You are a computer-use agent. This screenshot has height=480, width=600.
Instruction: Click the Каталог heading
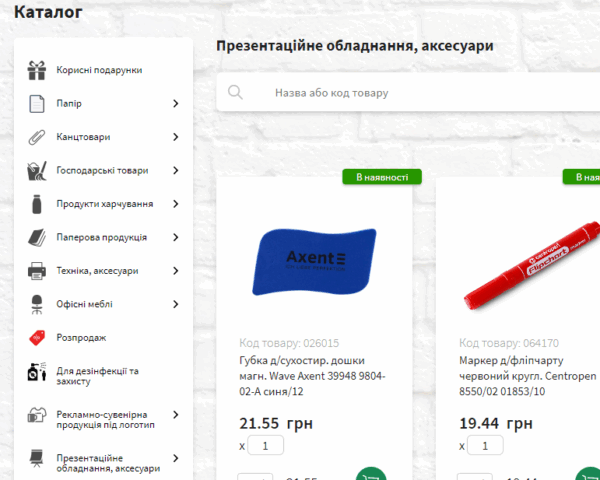48,12
